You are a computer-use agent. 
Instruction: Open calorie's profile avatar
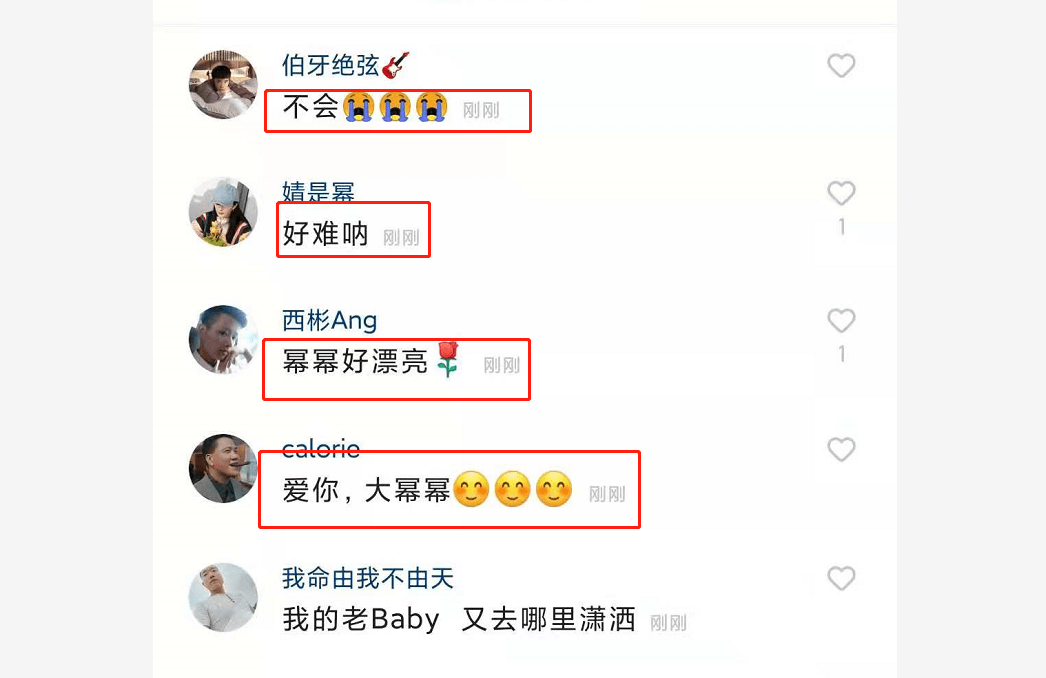223,468
